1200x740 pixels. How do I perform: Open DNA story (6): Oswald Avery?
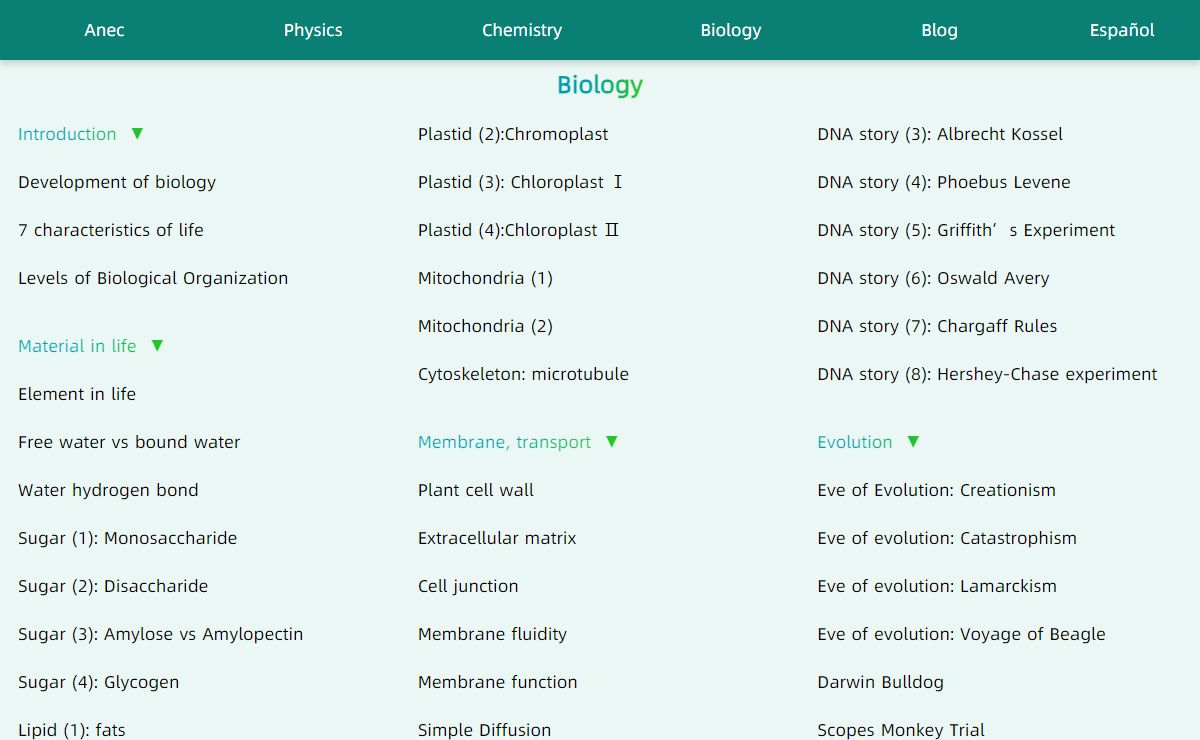pos(933,278)
